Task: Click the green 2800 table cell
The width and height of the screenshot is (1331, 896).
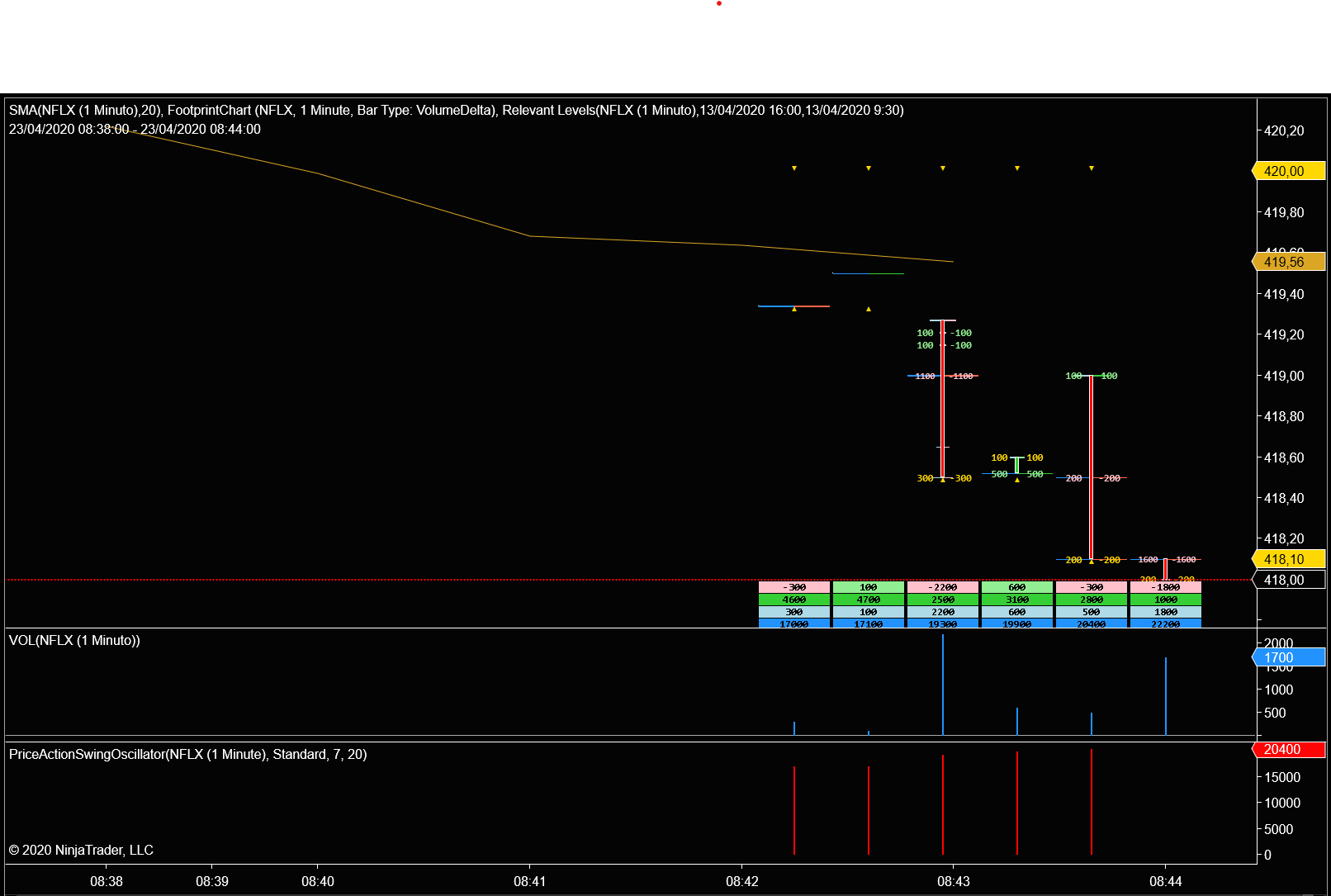Action: [x=1092, y=600]
